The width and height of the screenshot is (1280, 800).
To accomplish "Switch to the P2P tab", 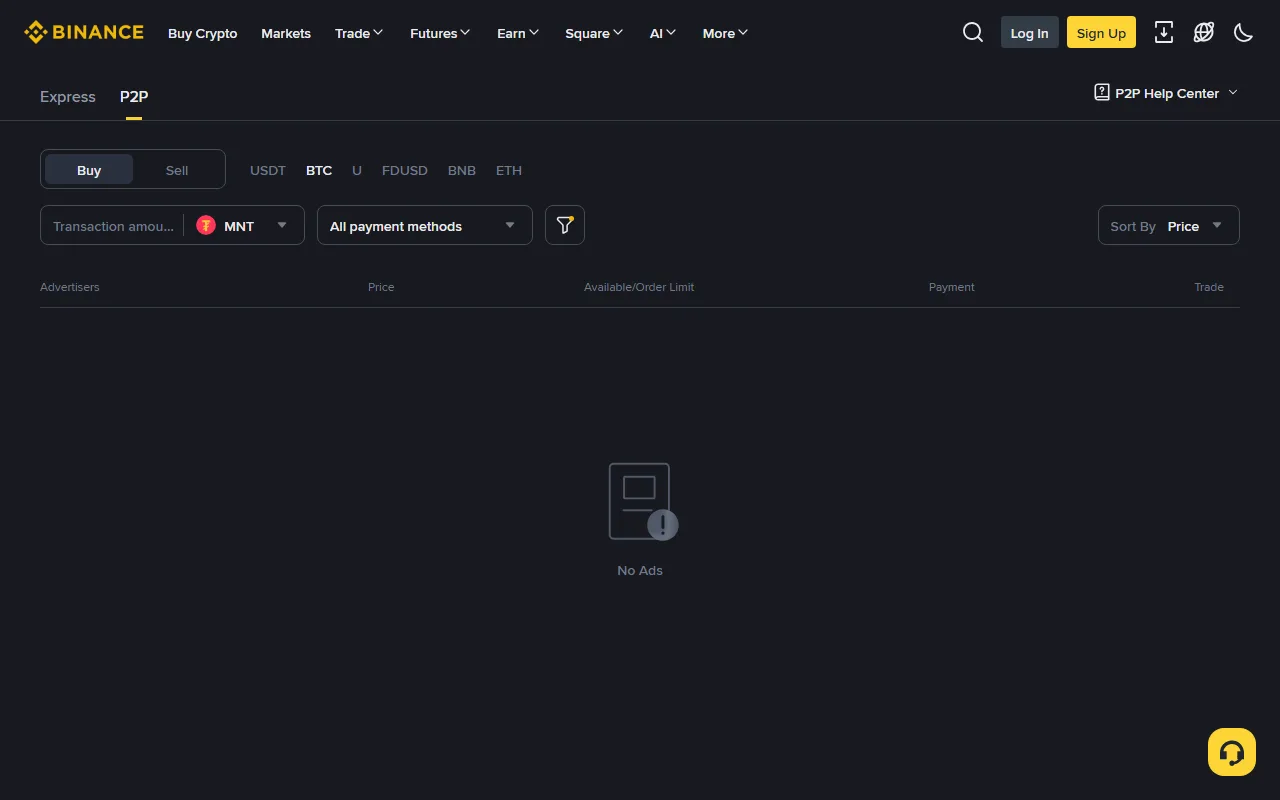I will click(x=134, y=97).
